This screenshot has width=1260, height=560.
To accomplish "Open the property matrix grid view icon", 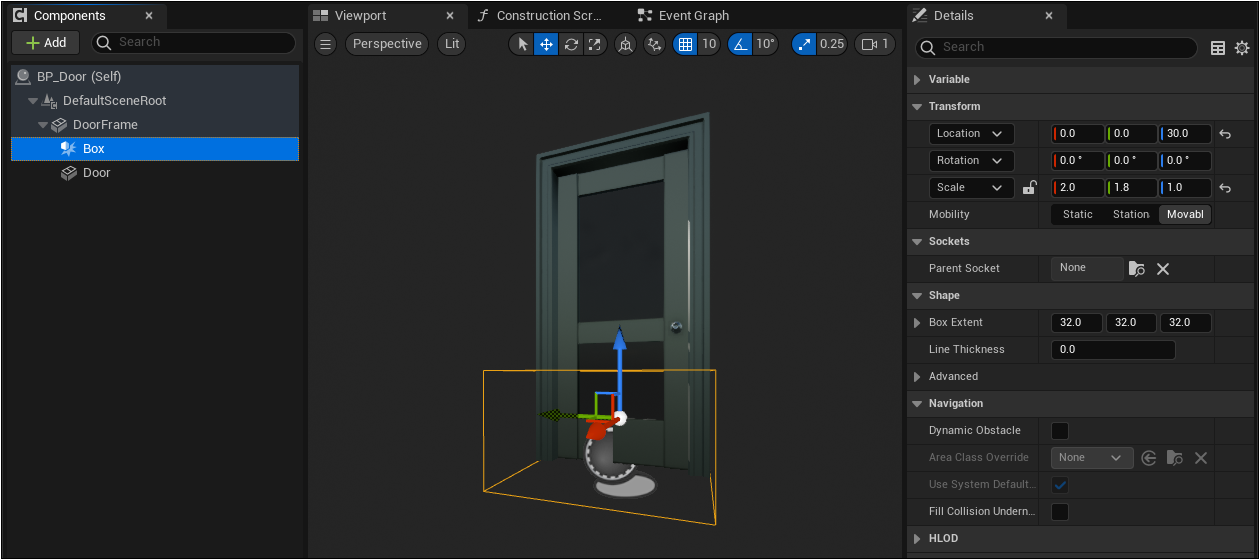I will 1218,48.
